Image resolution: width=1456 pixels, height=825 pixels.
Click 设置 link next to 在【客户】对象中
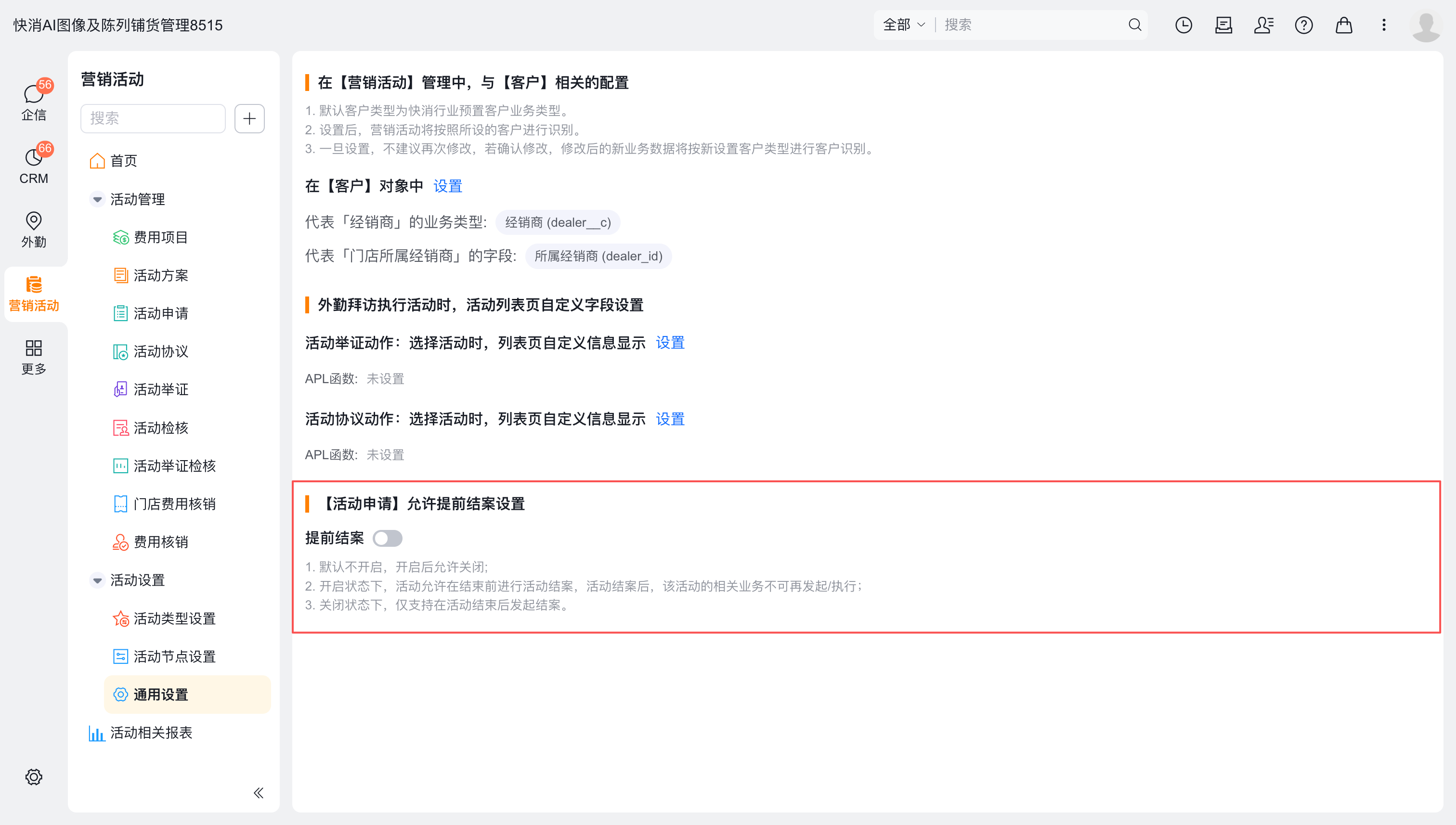[448, 186]
